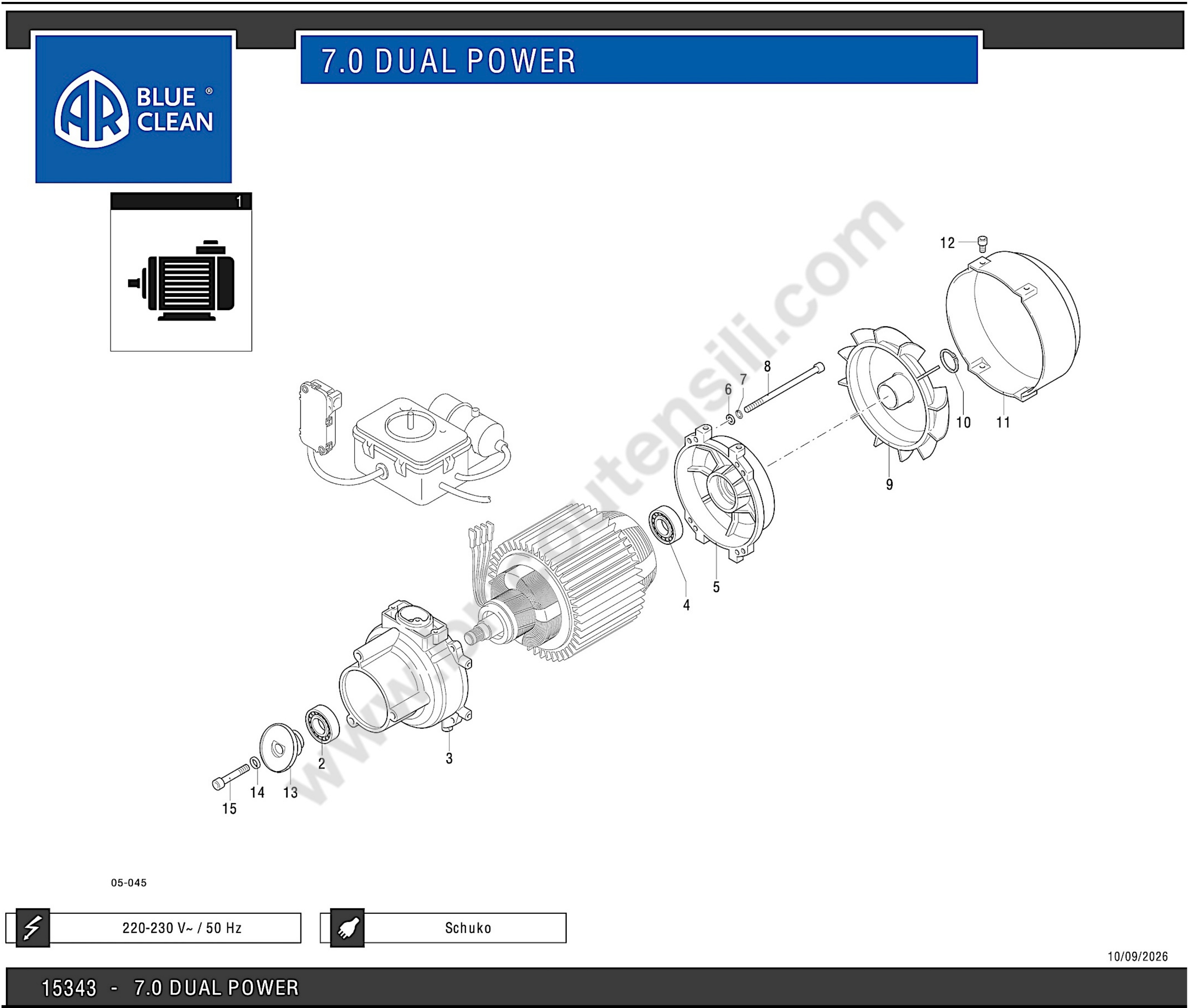Select the front motor flange drawing, part 3

[x=406, y=666]
